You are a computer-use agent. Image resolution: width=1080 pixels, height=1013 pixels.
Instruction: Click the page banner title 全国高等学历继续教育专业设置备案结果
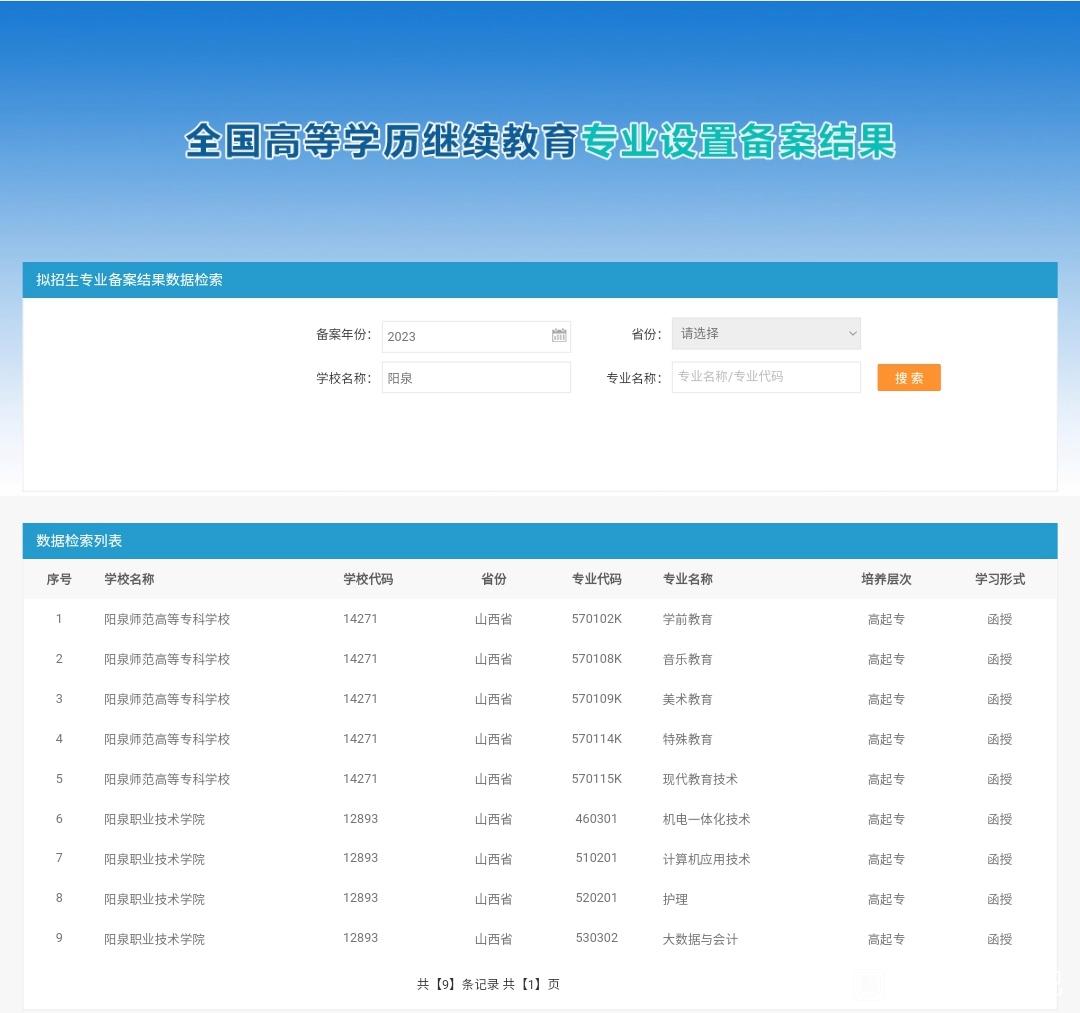pyautogui.click(x=540, y=140)
